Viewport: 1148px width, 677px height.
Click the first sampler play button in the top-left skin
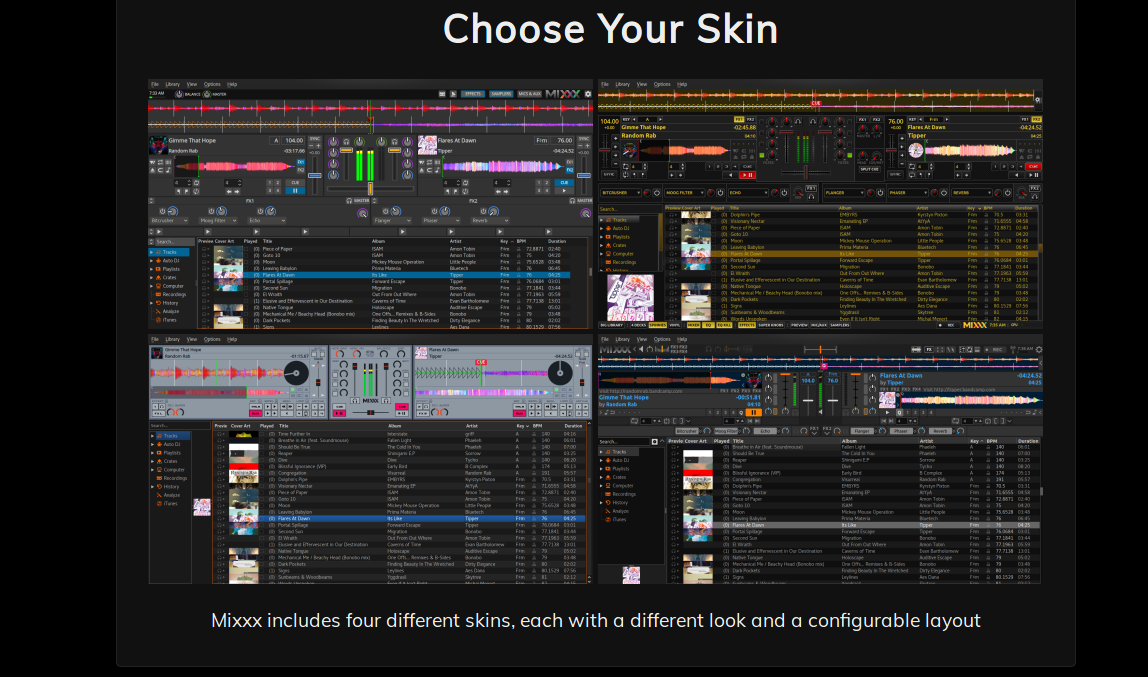click(x=159, y=231)
